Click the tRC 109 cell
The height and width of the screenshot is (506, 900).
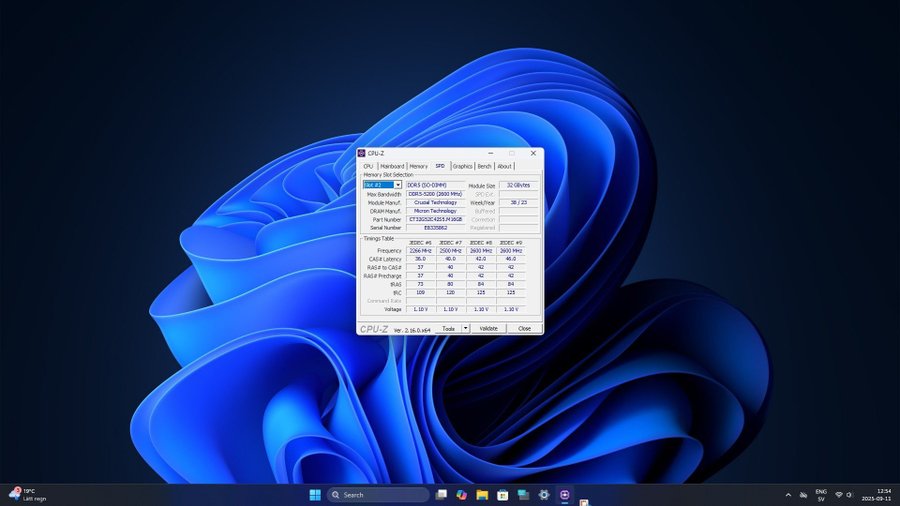coord(420,293)
